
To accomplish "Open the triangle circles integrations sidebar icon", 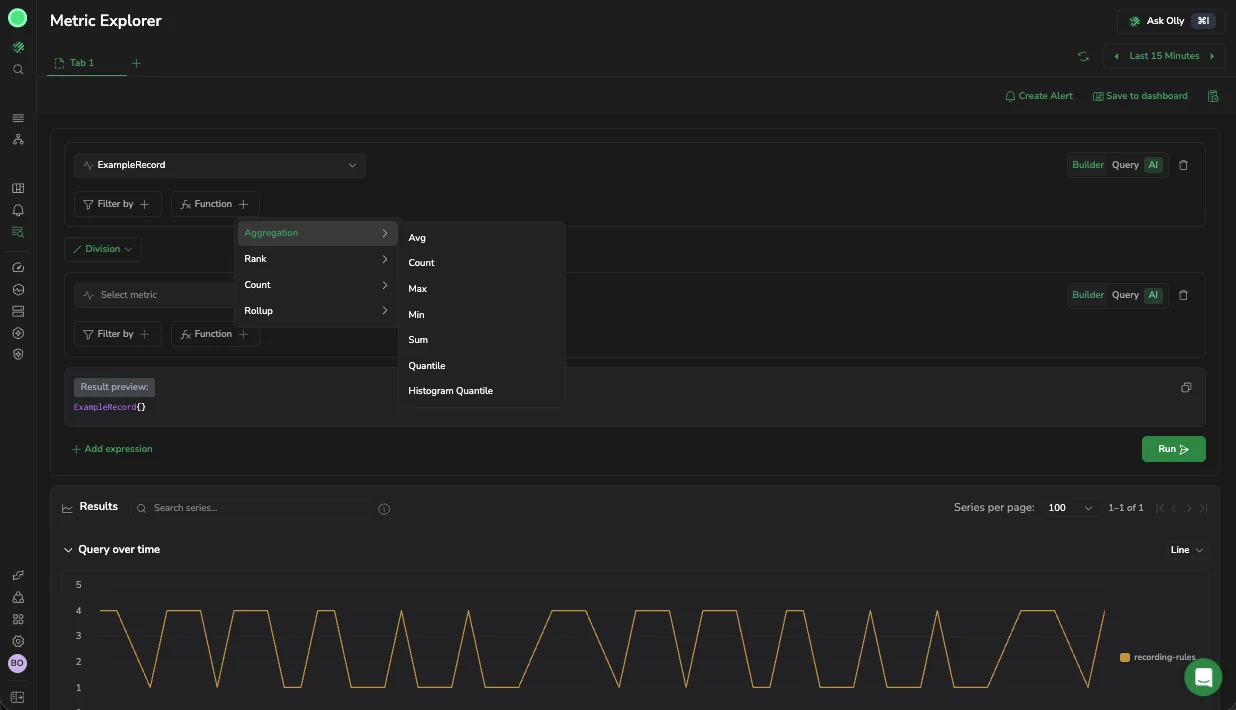I will pyautogui.click(x=18, y=597).
